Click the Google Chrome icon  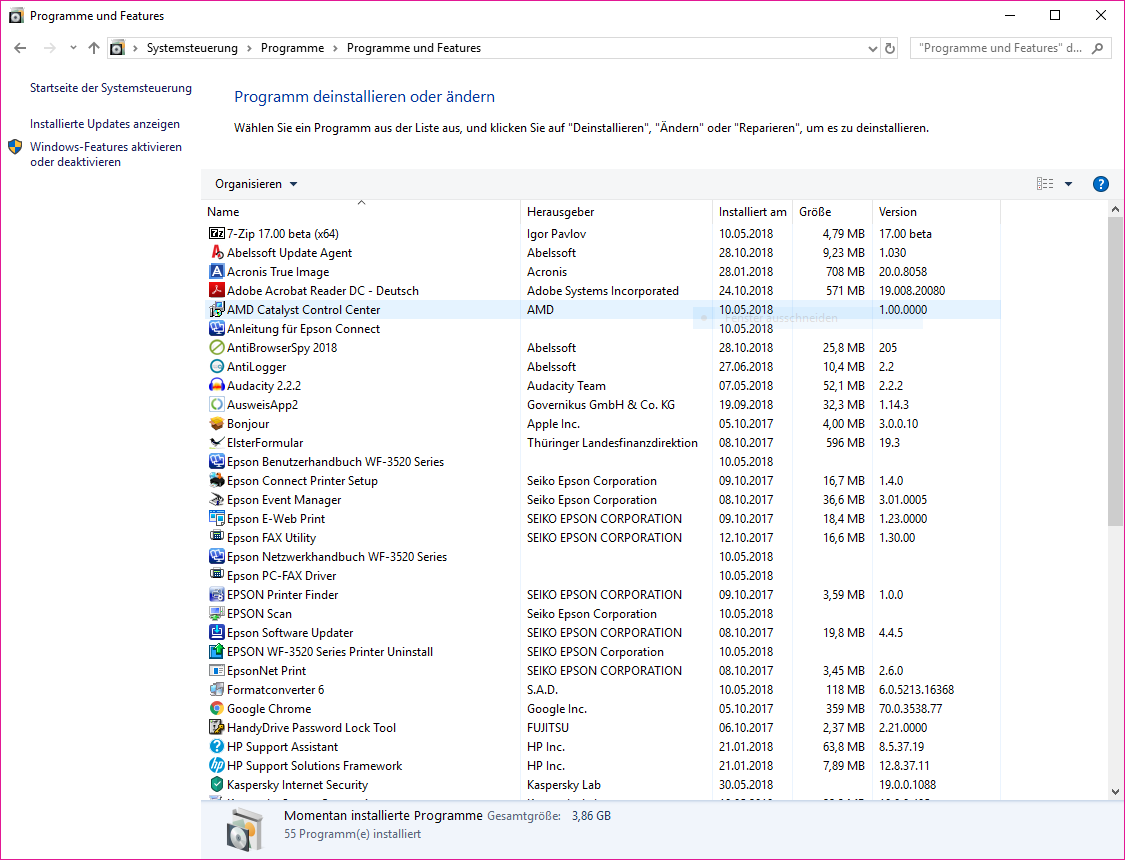(217, 709)
